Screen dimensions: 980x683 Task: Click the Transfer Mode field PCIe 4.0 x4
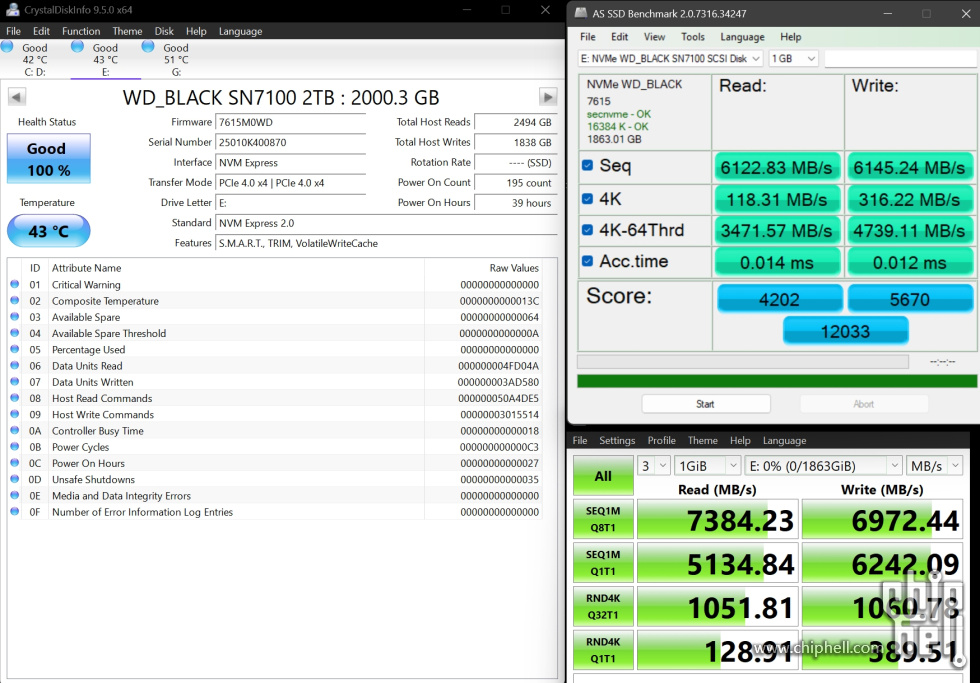point(291,182)
